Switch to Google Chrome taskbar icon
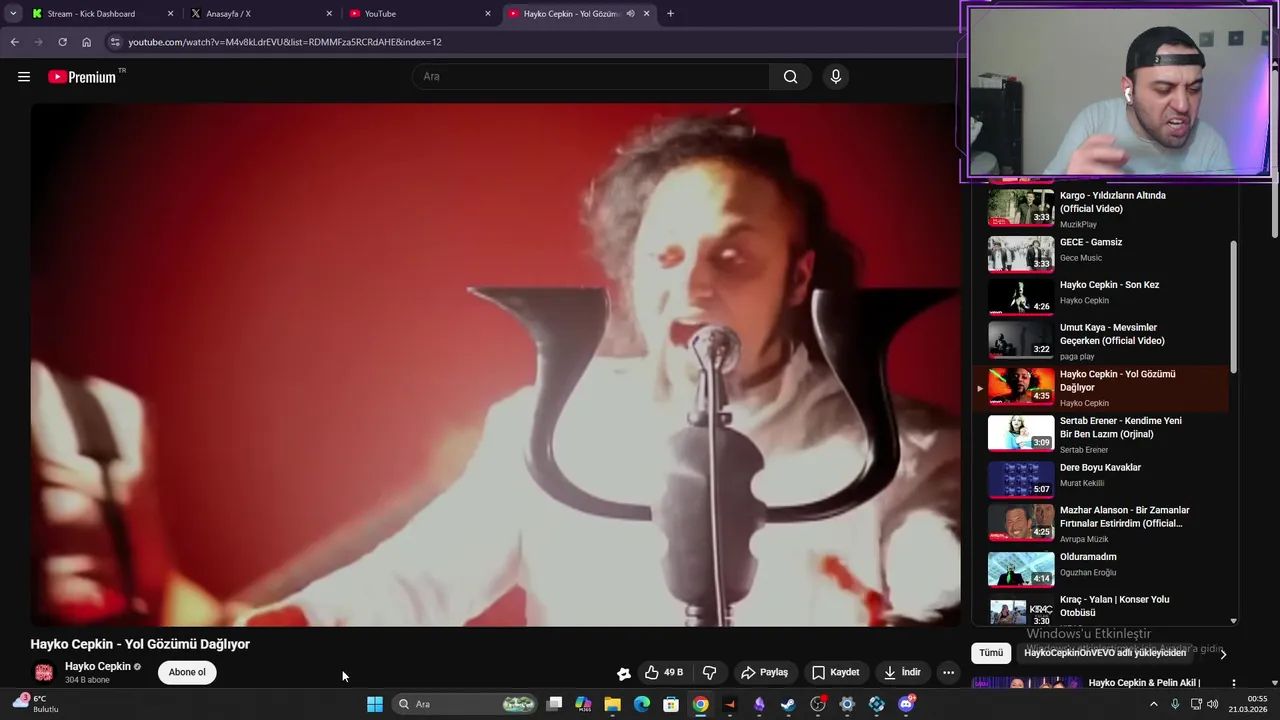The width and height of the screenshot is (1280, 720). [x=701, y=704]
